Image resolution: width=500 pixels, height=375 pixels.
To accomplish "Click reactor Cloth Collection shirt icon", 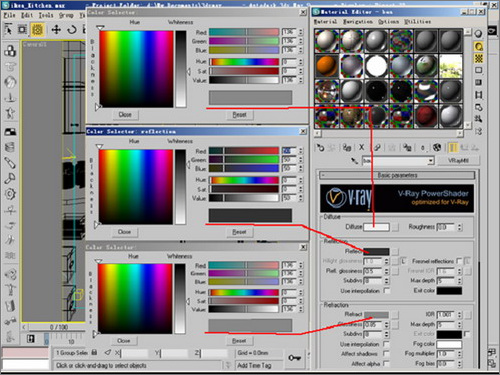I will [10, 66].
